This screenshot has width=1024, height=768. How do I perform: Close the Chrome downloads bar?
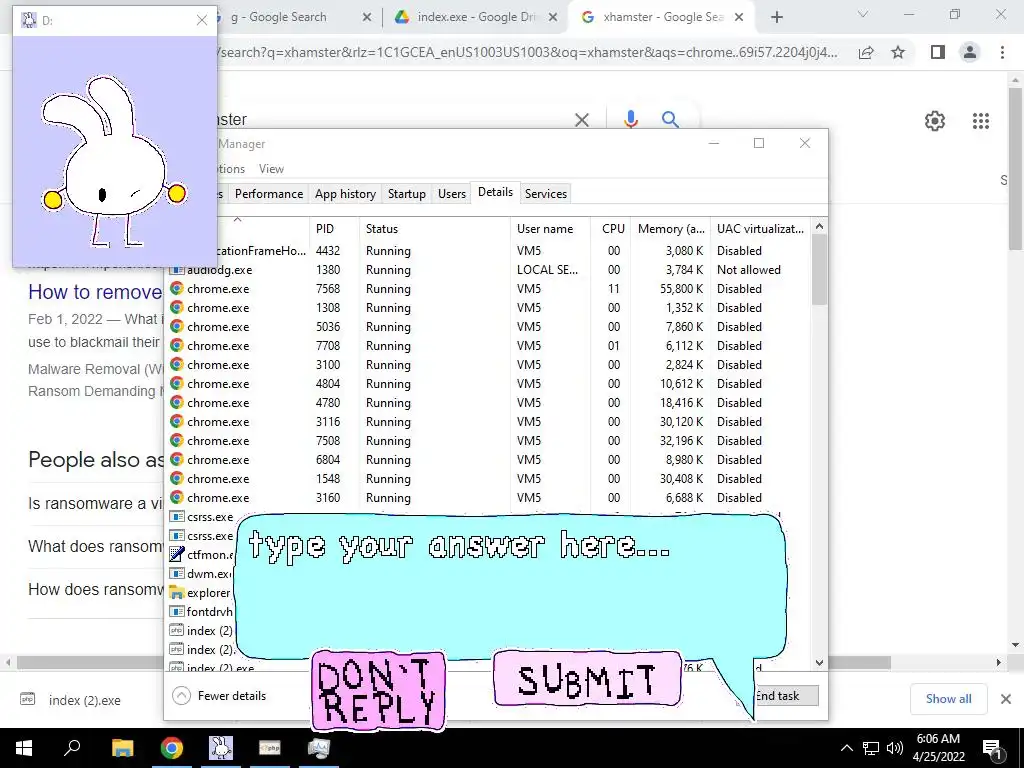(x=1006, y=699)
